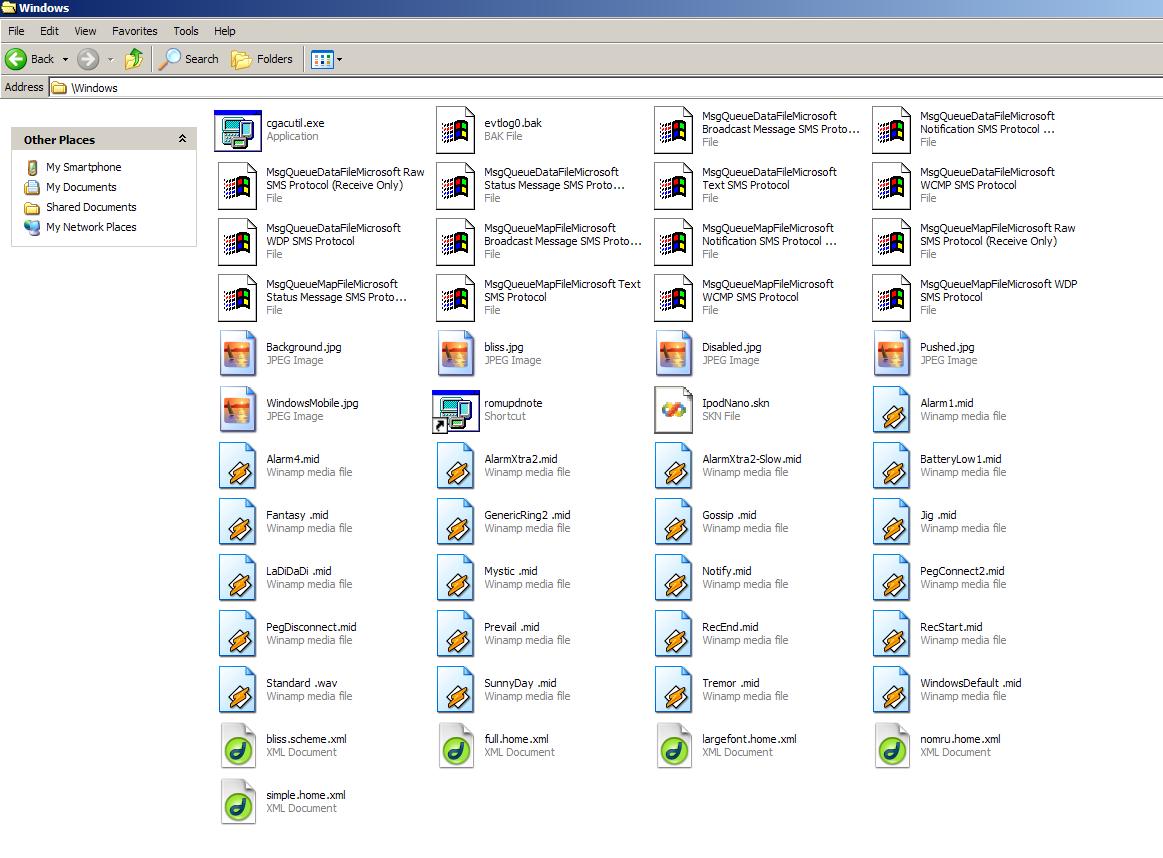Click the Forward navigation arrow

point(88,59)
